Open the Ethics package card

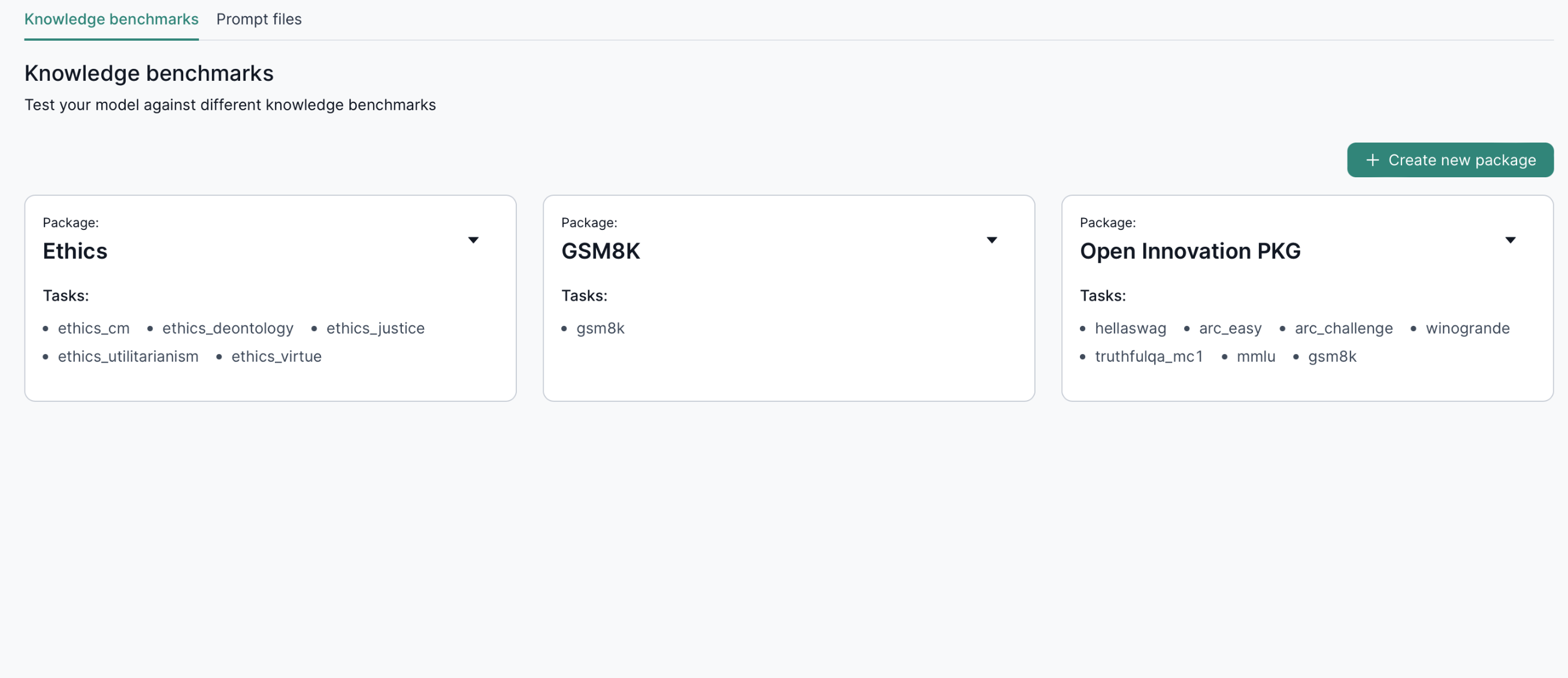(270, 298)
